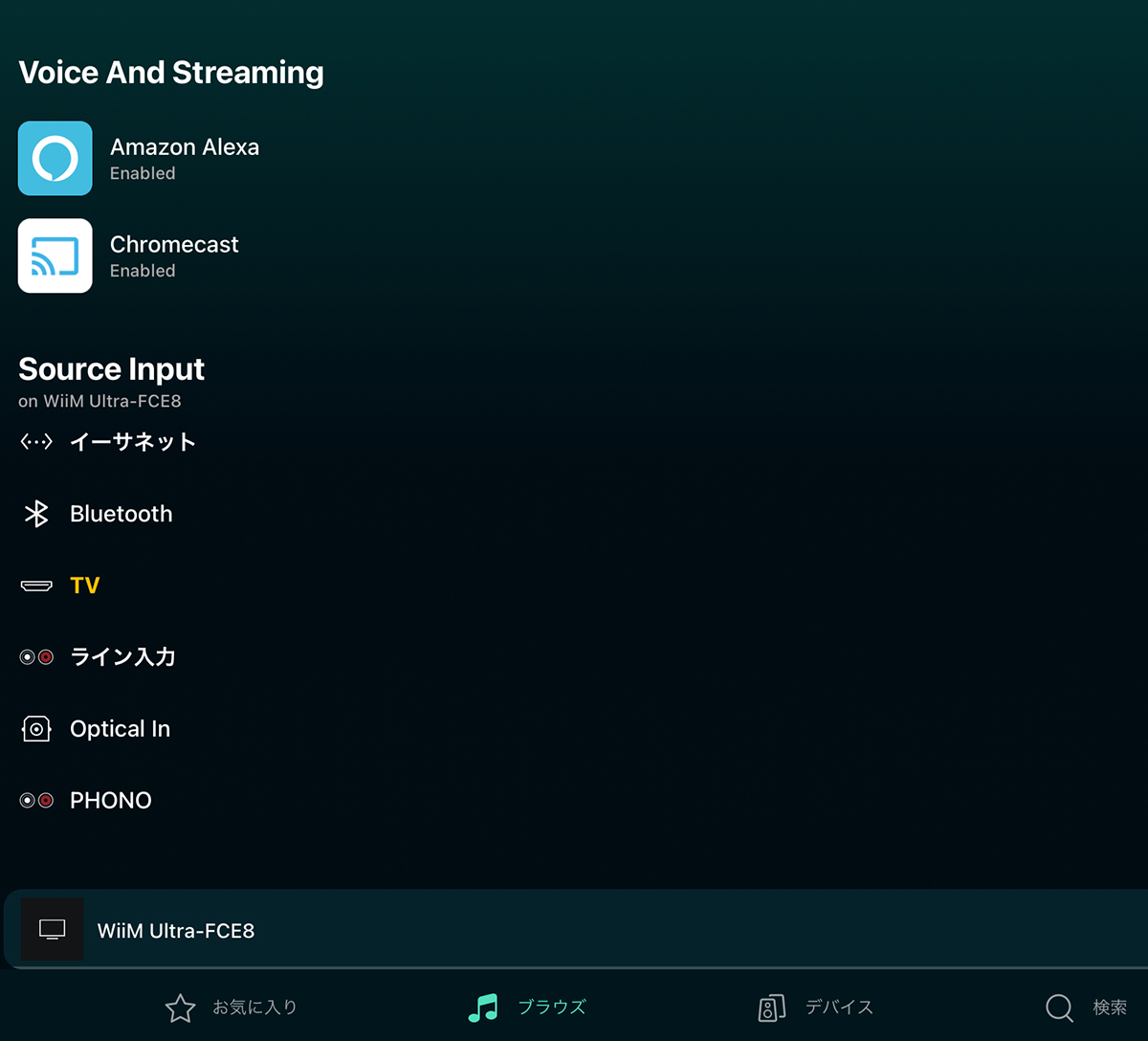Click the Ethernet arrows icon
The height and width of the screenshot is (1041, 1148).
[x=36, y=442]
